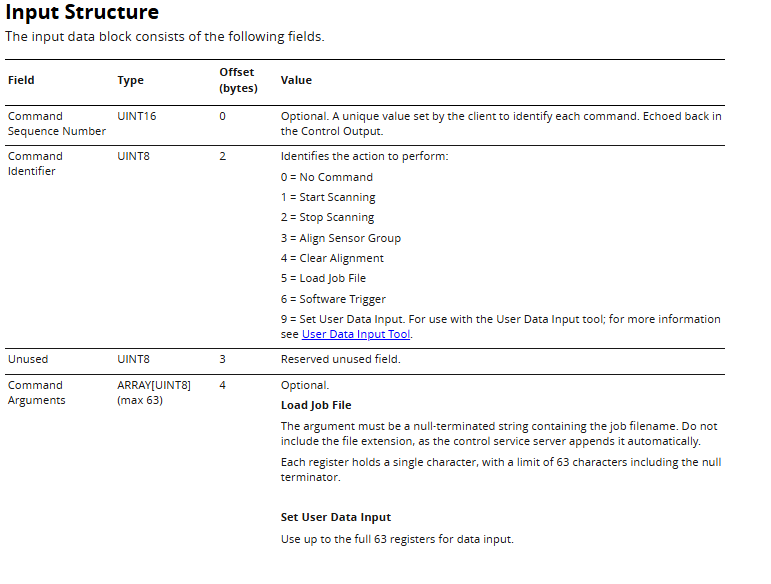Click the Set User Data Input subheading
The height and width of the screenshot is (584, 771).
coord(336,518)
